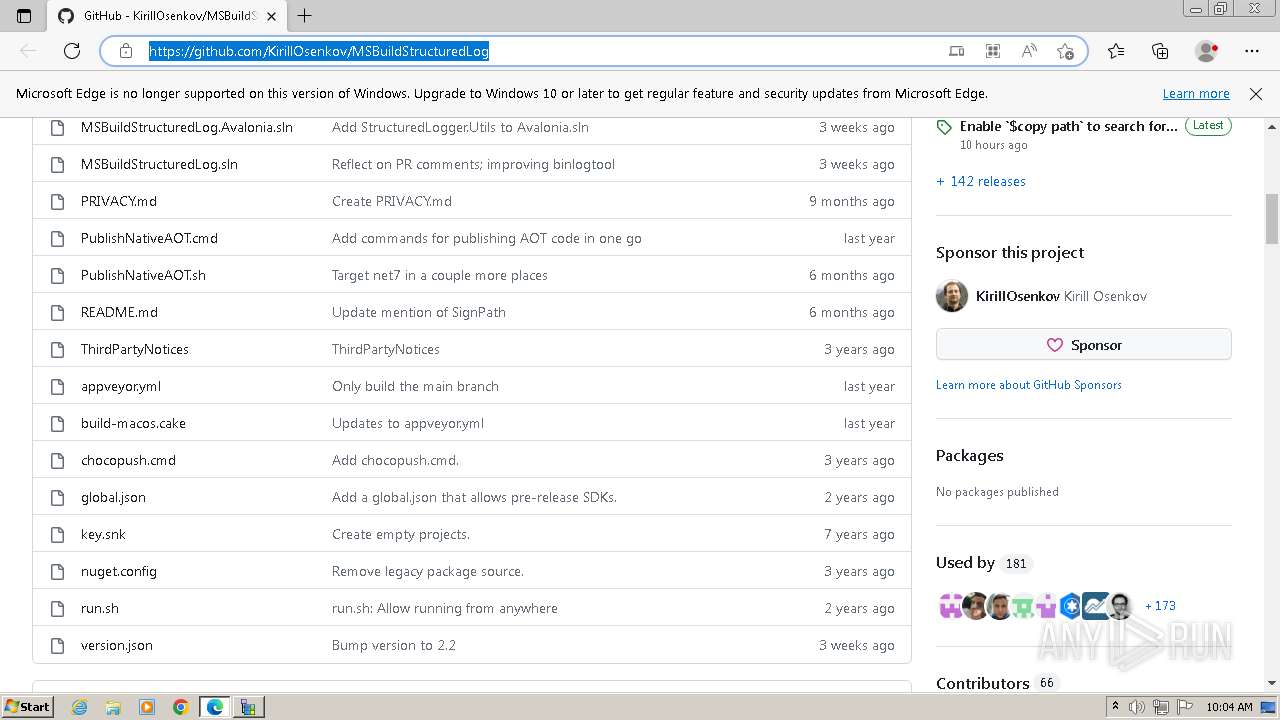Open MSBuildStructuredLog.Avalonia.sln file
The height and width of the screenshot is (720, 1280).
coord(187,127)
